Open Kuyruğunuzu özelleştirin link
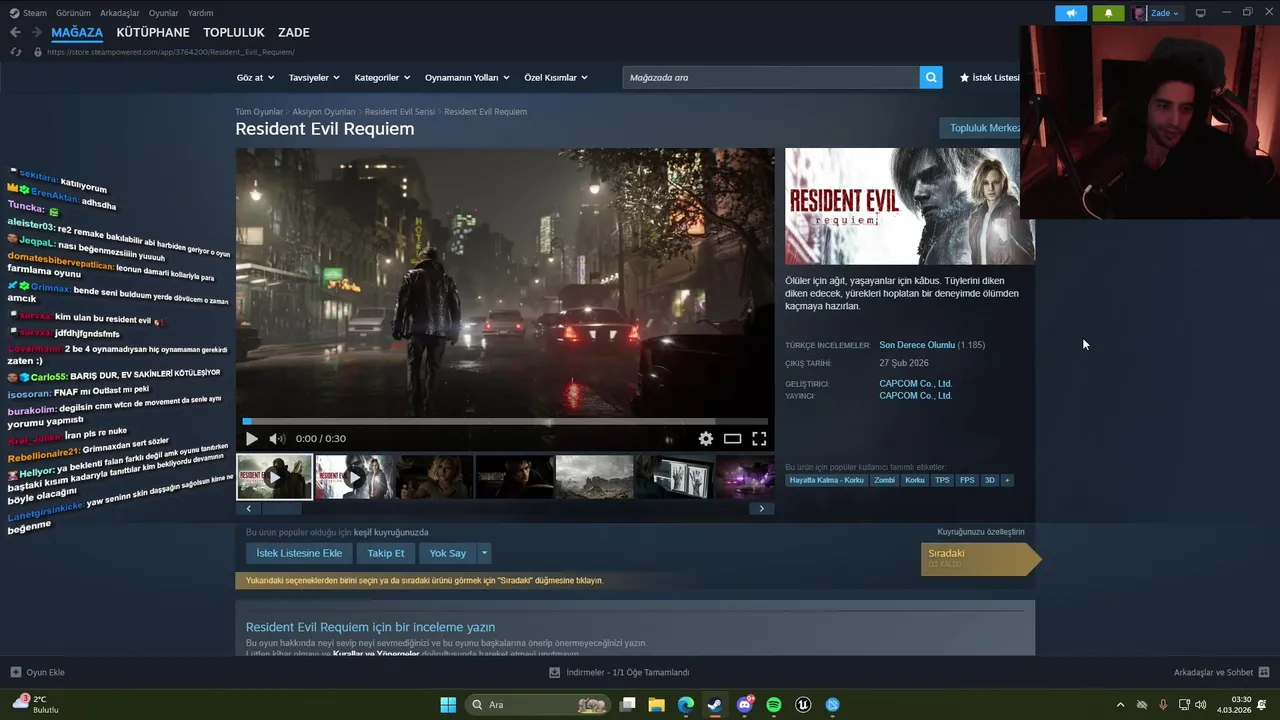Viewport: 1280px width, 720px height. click(x=980, y=532)
